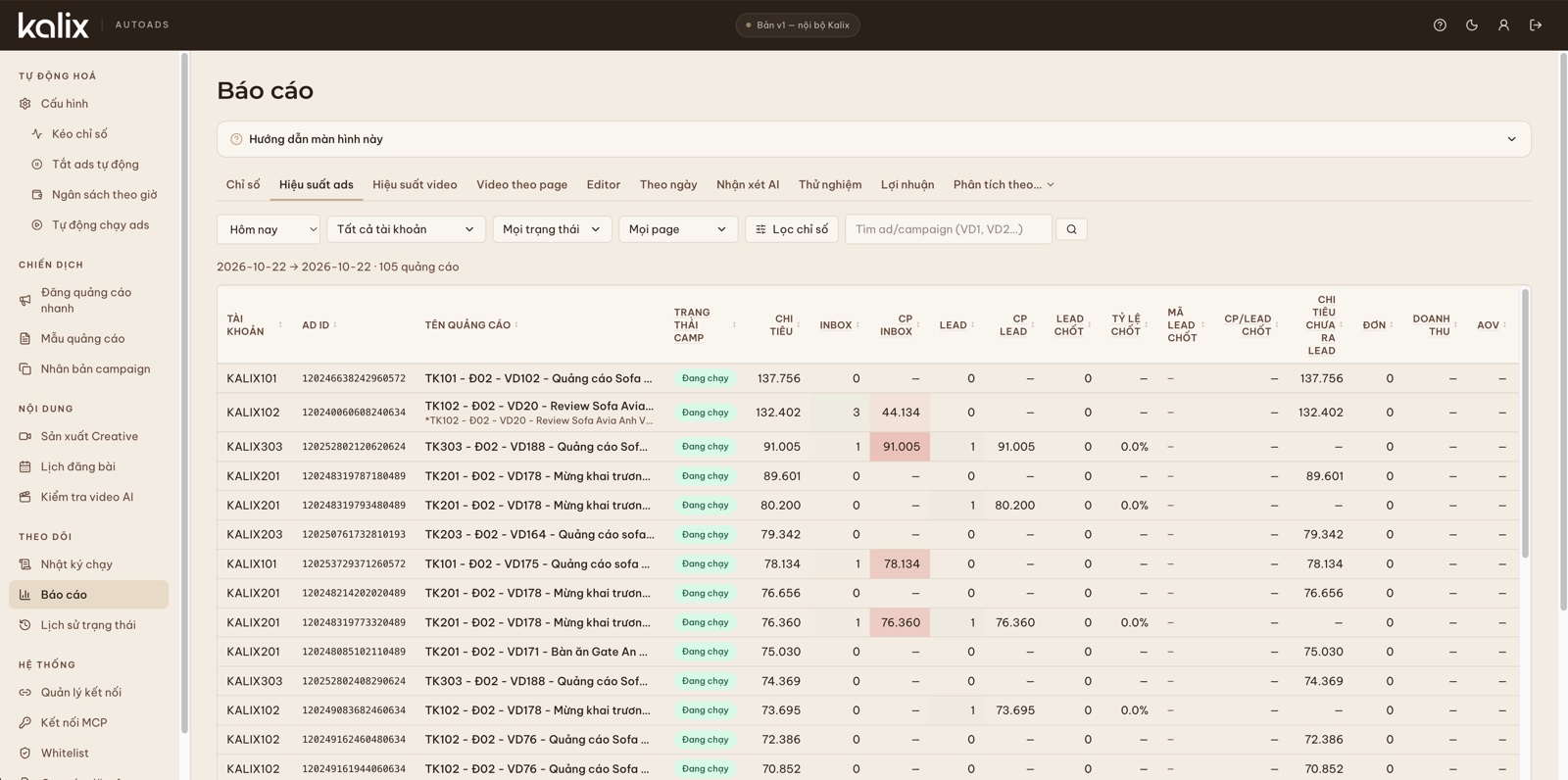Open the Tất cả tài khoản dropdown
This screenshot has width=1568, height=780.
[x=406, y=229]
